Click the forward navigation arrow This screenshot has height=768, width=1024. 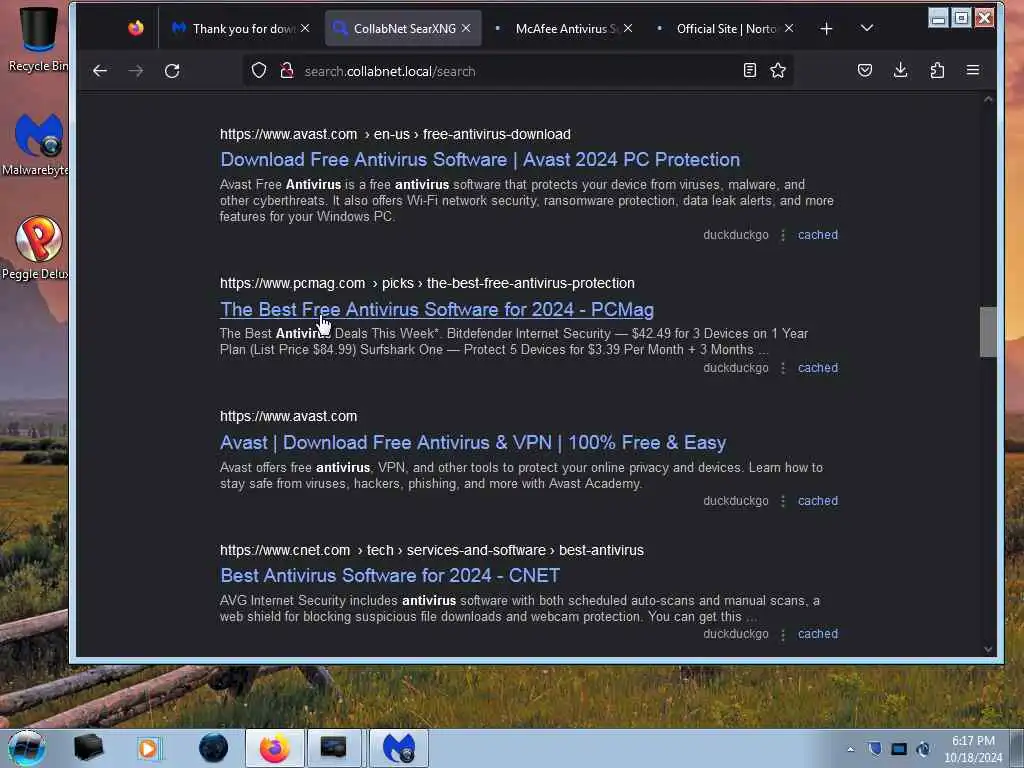(136, 71)
